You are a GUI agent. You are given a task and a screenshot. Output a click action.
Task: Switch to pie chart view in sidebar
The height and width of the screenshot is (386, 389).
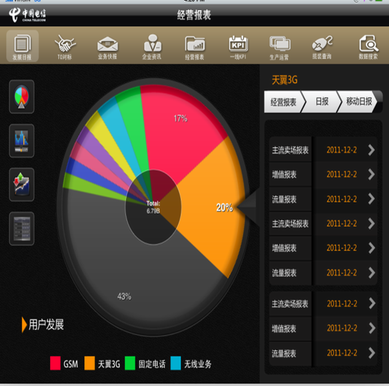coord(22,97)
